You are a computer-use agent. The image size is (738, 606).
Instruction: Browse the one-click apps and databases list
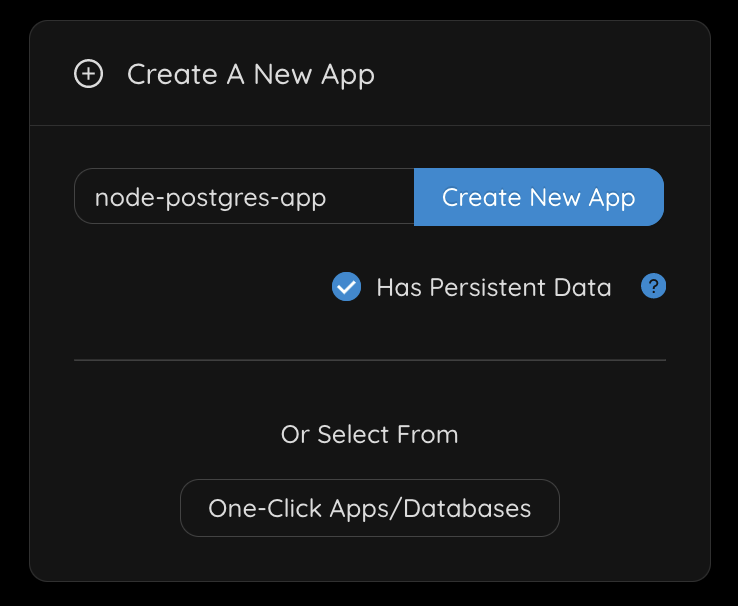(369, 508)
